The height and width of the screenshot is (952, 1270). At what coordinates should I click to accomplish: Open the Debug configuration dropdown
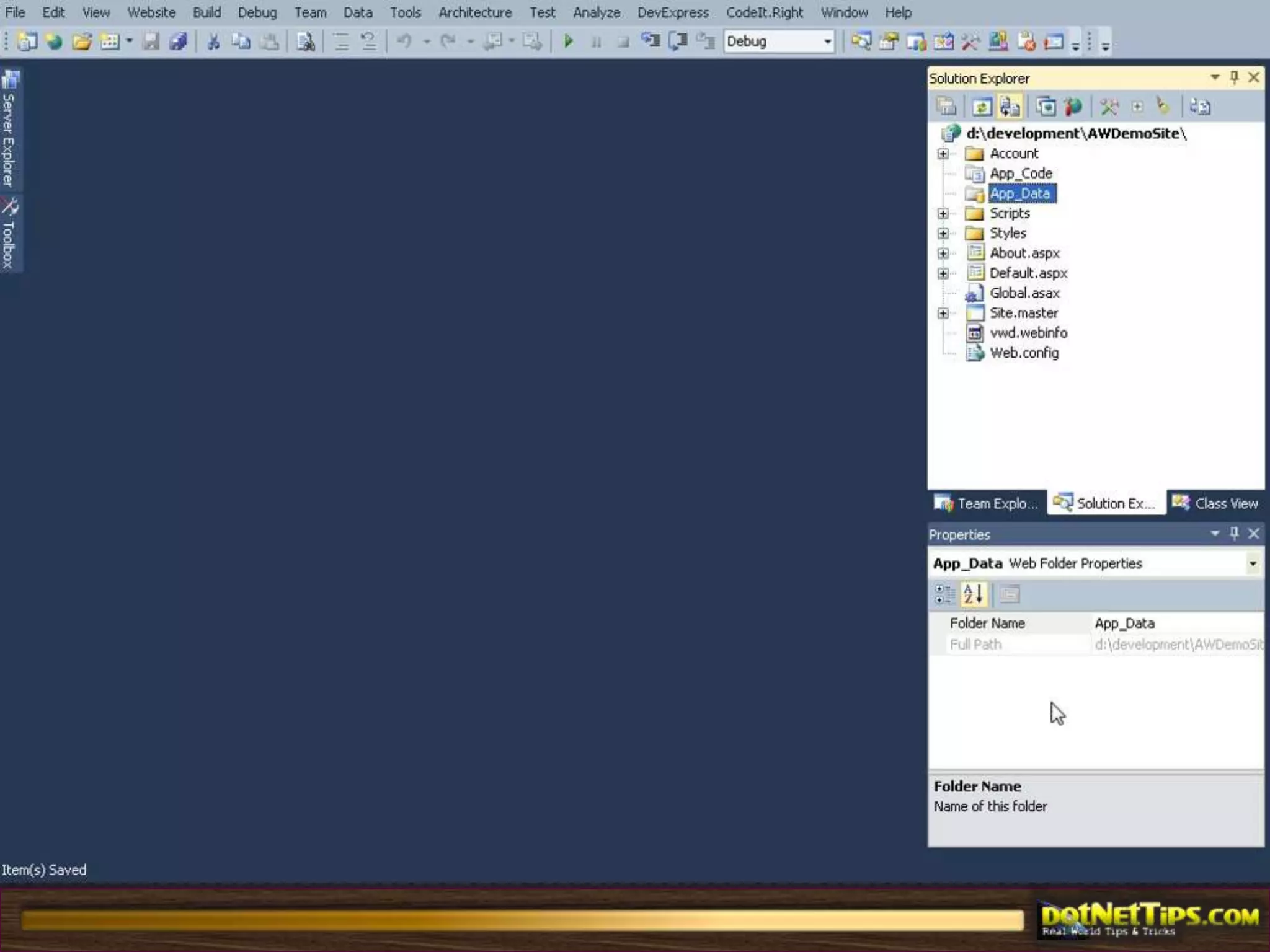click(x=827, y=42)
